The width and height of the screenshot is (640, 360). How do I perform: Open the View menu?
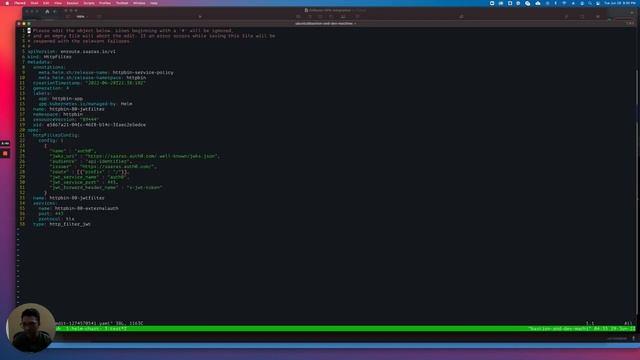tap(58, 3)
